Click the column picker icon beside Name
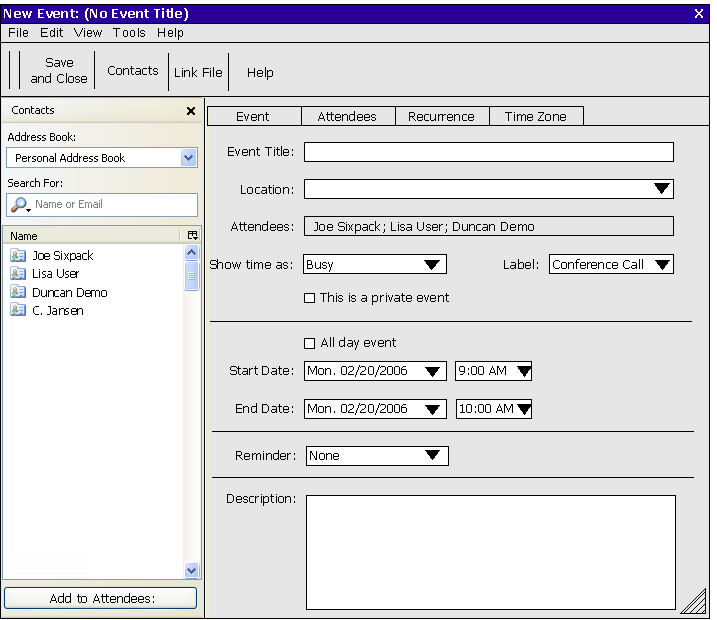717x620 pixels. [192, 236]
